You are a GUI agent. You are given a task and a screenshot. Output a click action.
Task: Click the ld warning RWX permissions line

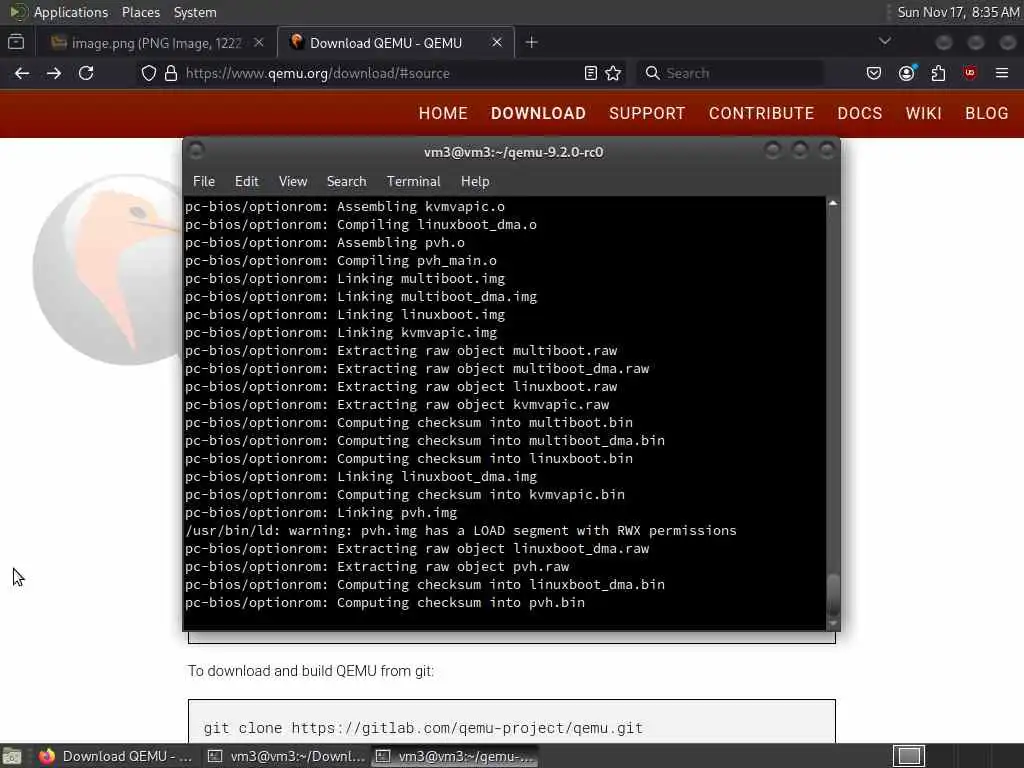click(460, 531)
